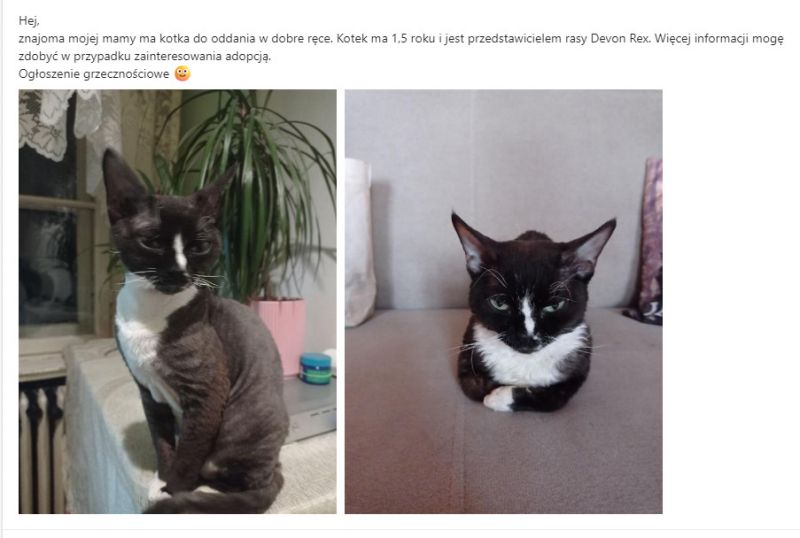This screenshot has height=538, width=800.
Task: Click the pink flower pot in the left photo
Action: (281, 334)
